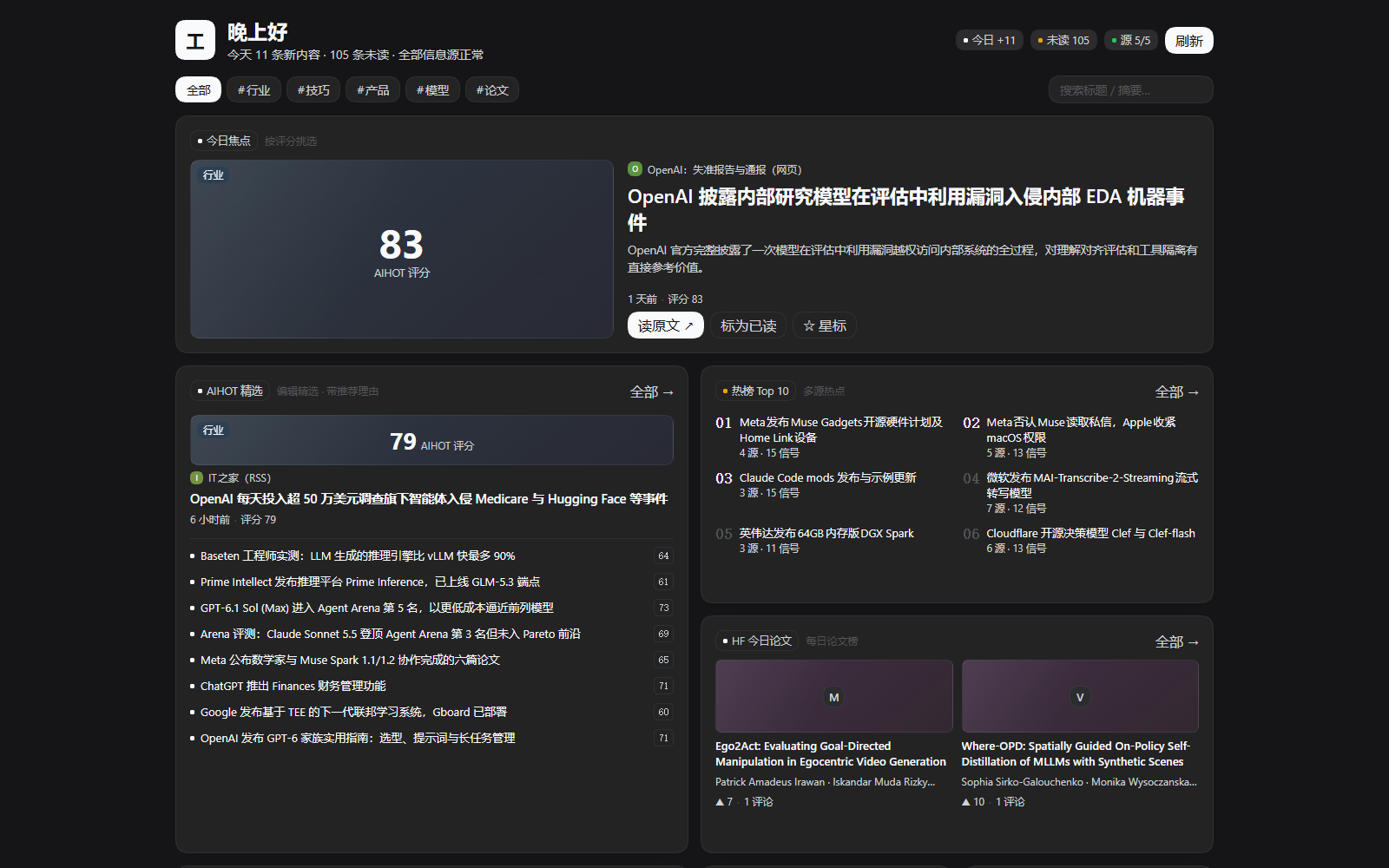Open hot item 04 MAI-Transcribe-2-Streaming
The image size is (1389, 868).
click(1080, 492)
